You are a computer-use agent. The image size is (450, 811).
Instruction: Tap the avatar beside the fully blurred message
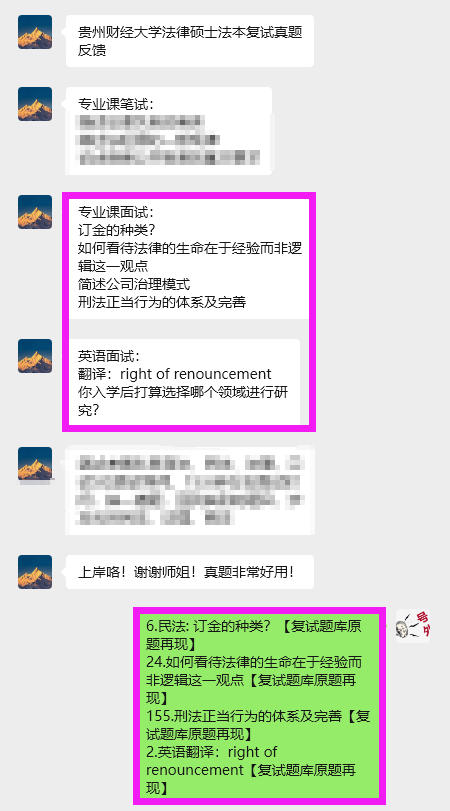coord(35,464)
